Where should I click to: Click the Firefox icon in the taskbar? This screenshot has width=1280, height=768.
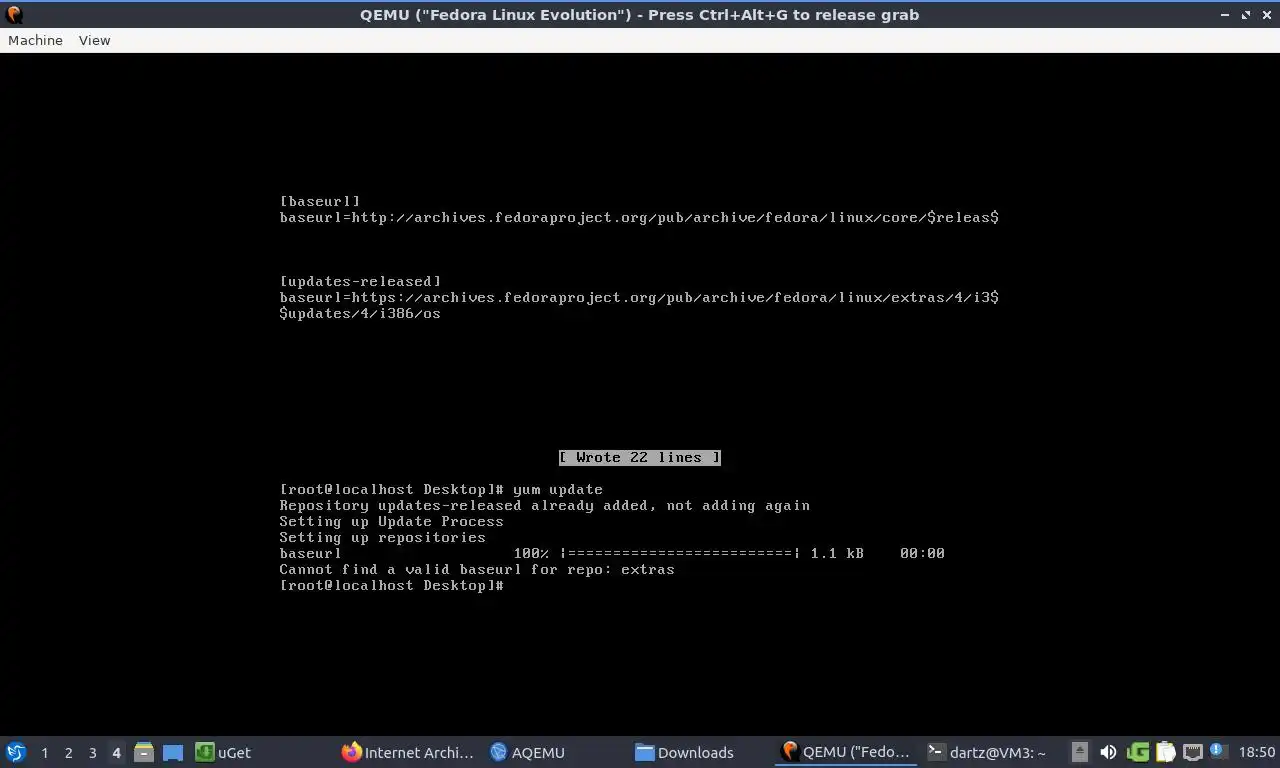[351, 752]
